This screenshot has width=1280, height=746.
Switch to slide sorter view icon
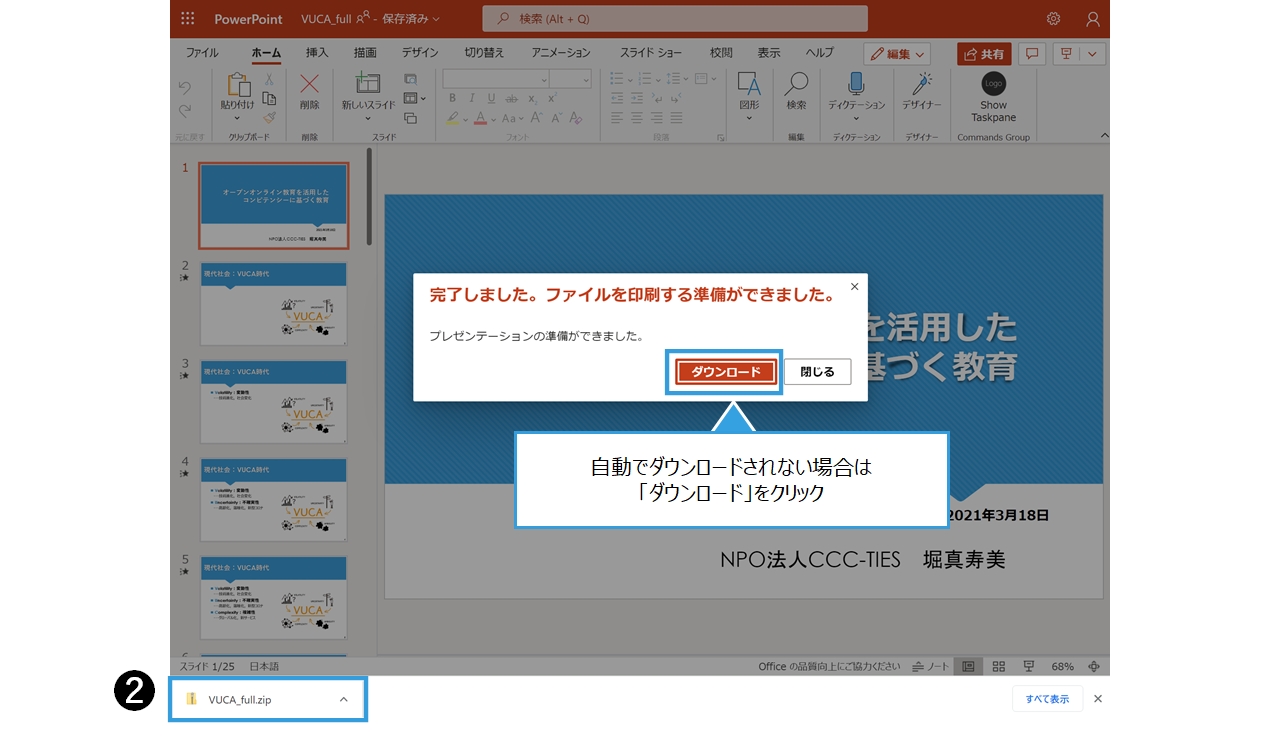point(998,666)
